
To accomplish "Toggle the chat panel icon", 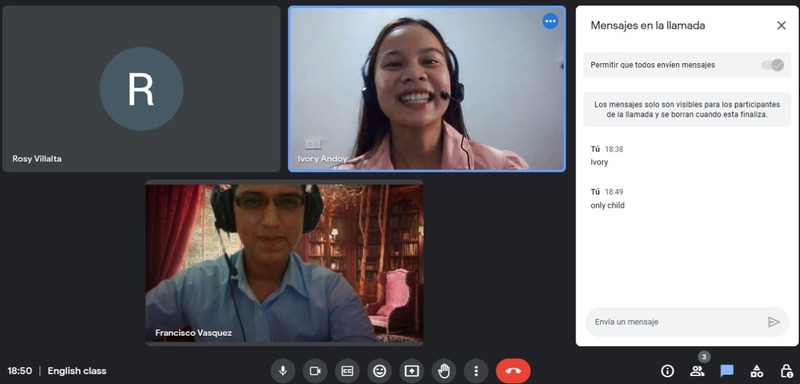I will pyautogui.click(x=727, y=371).
